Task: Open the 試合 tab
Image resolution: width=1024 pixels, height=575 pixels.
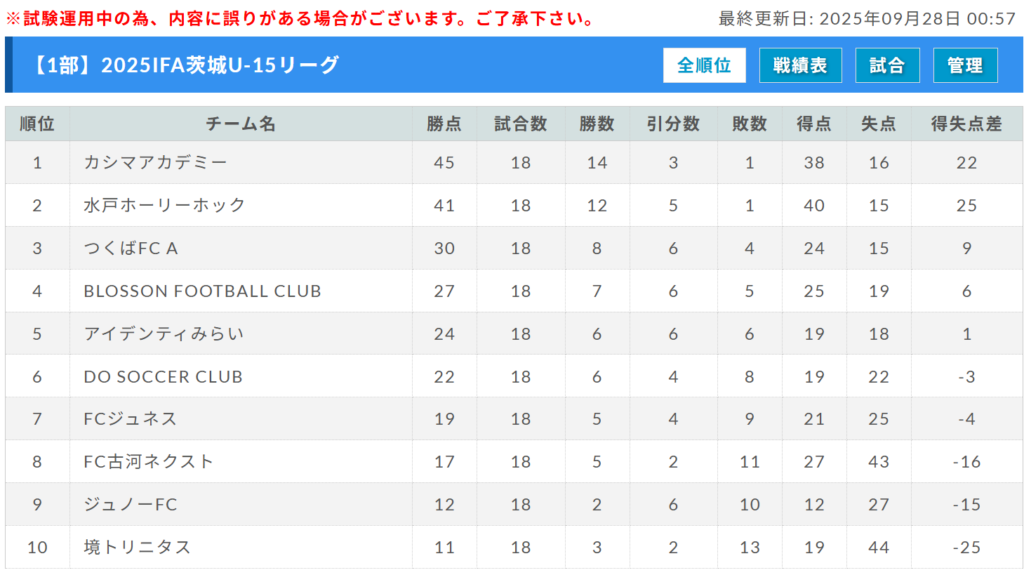Action: coord(887,65)
